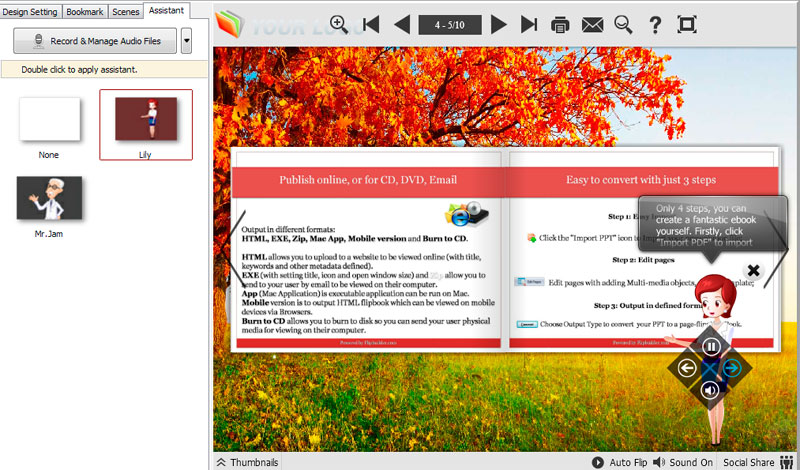Open the search tool in the toolbar
This screenshot has width=800, height=470.
623,24
